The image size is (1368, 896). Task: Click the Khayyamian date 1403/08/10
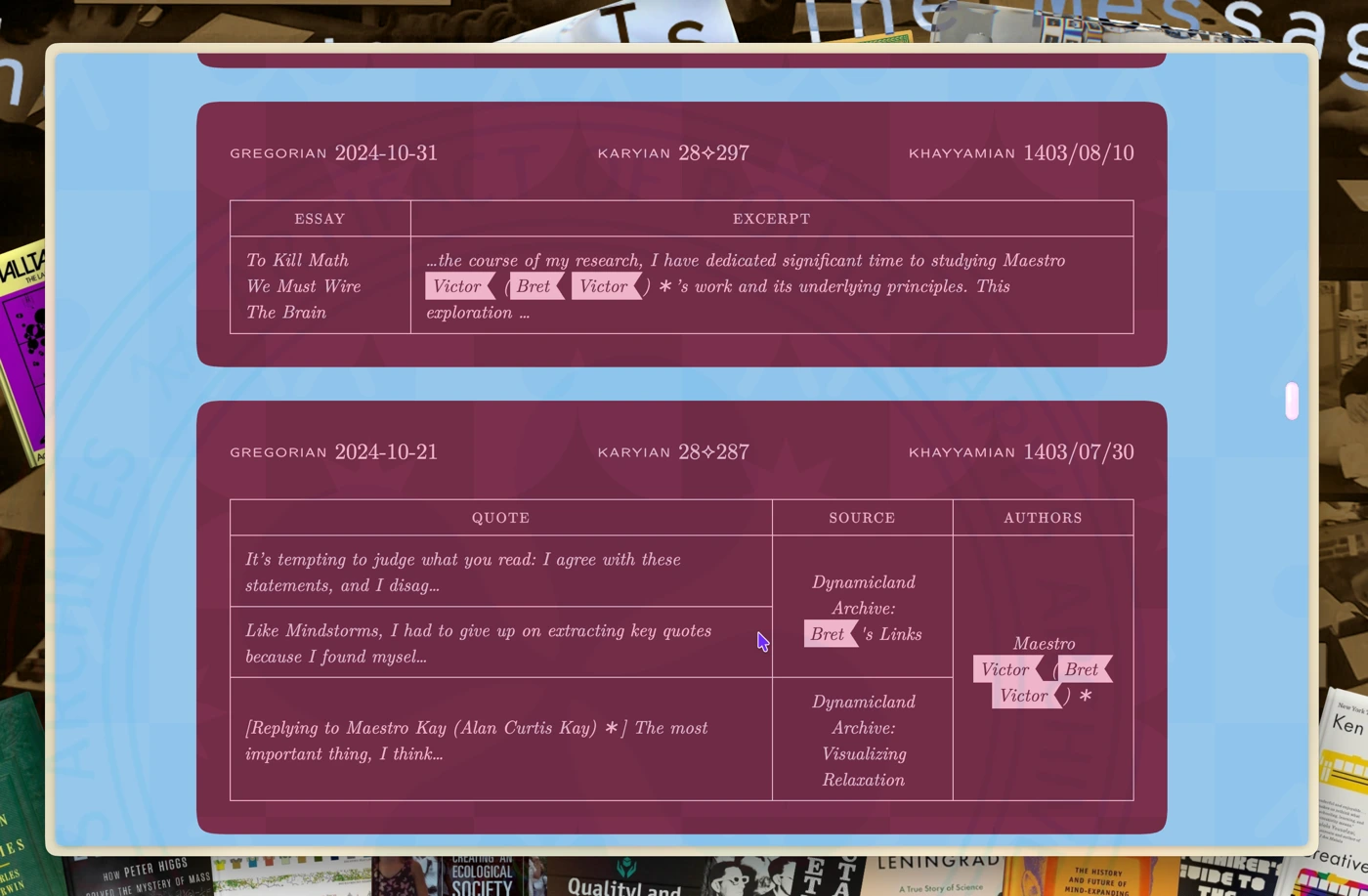point(1078,153)
